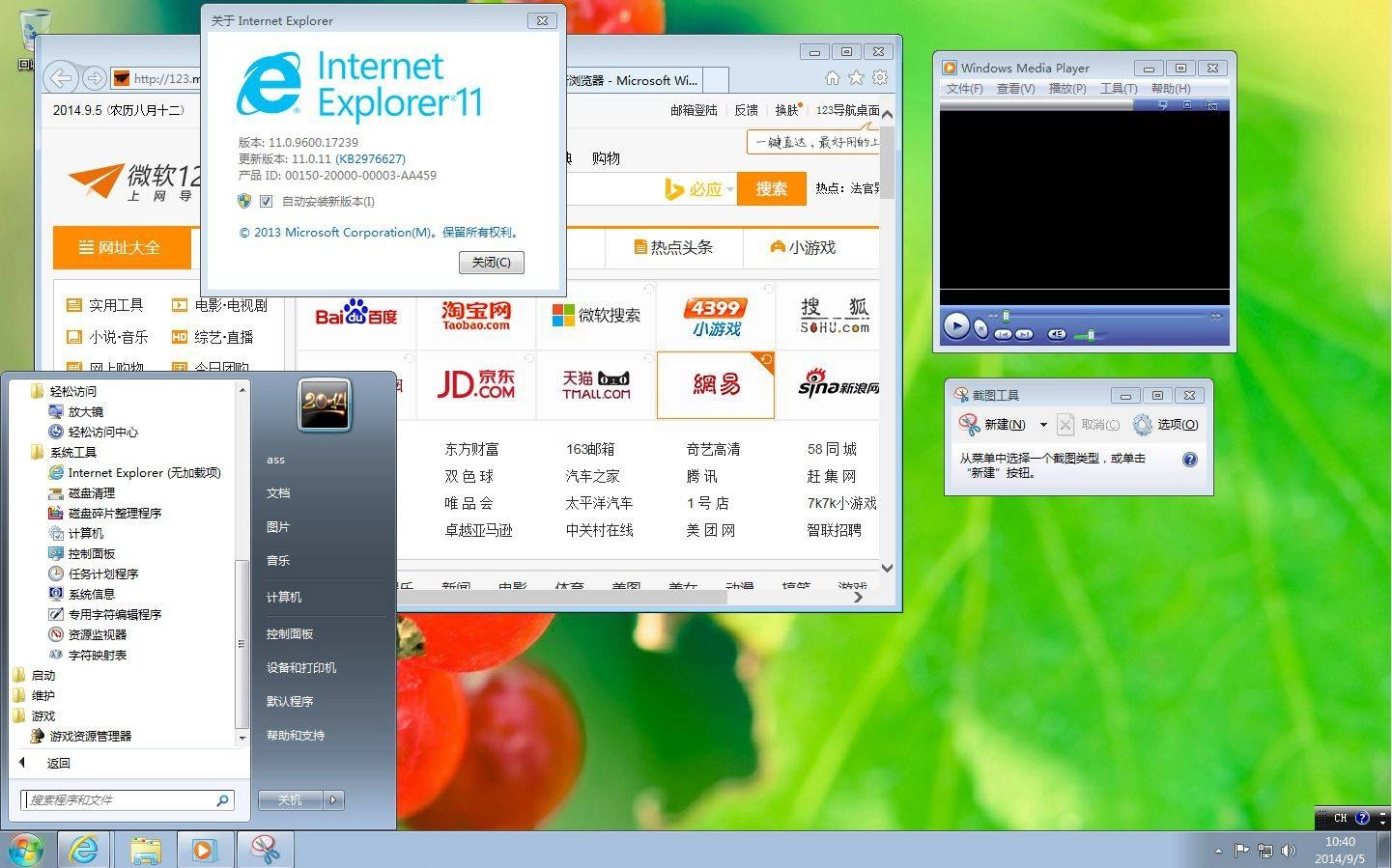The image size is (1392, 868).
Task: Open the 百度 Baidu site tile
Action: (355, 315)
